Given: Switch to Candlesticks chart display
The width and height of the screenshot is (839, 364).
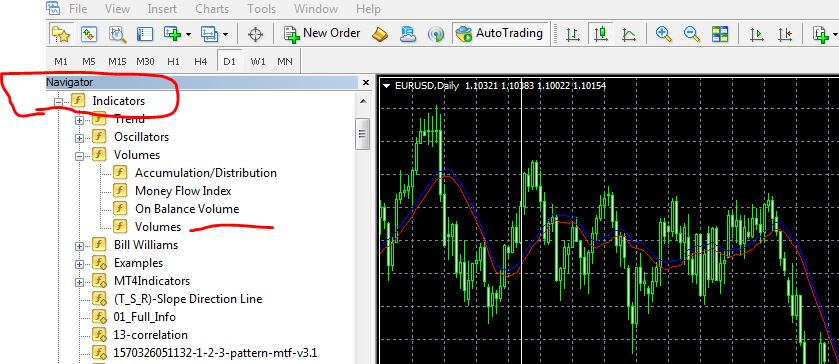Looking at the screenshot, I should coord(601,34).
